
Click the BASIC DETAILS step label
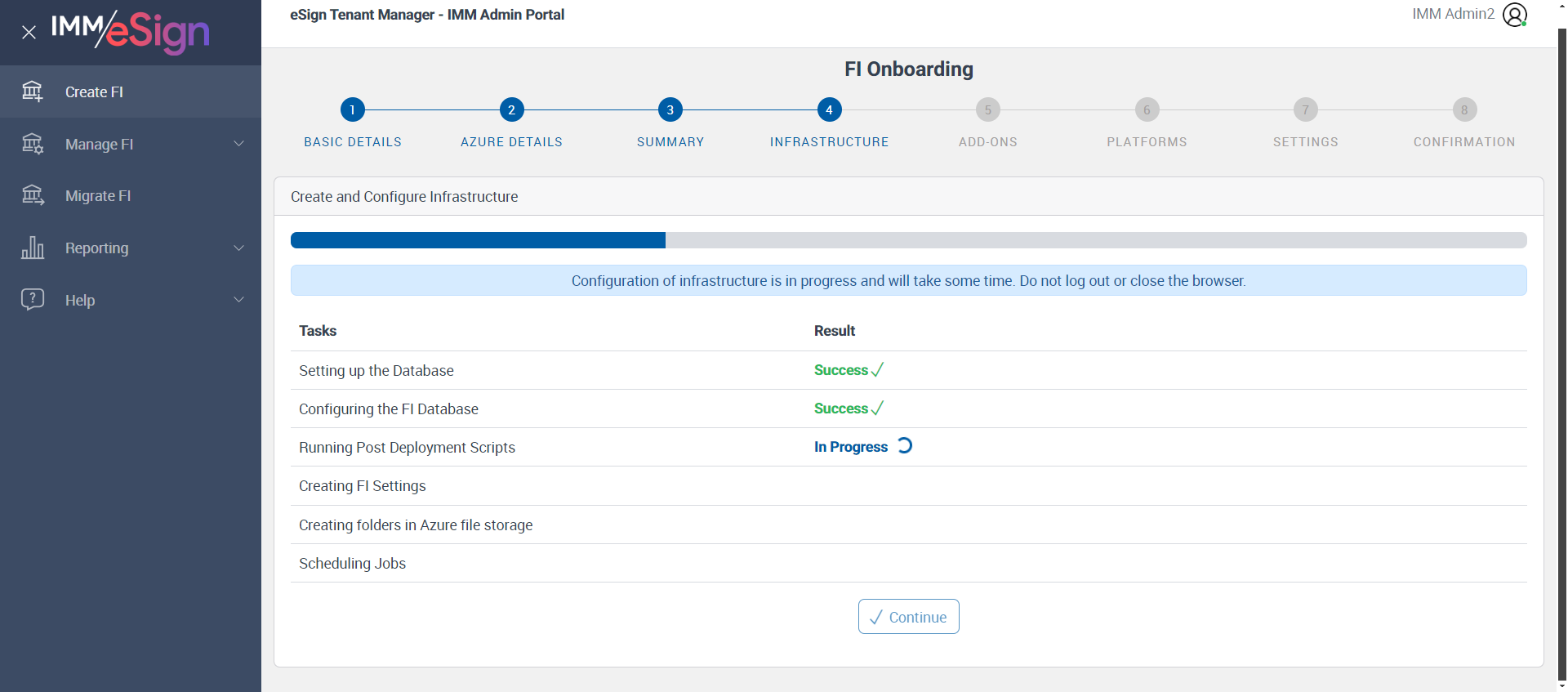click(x=353, y=142)
